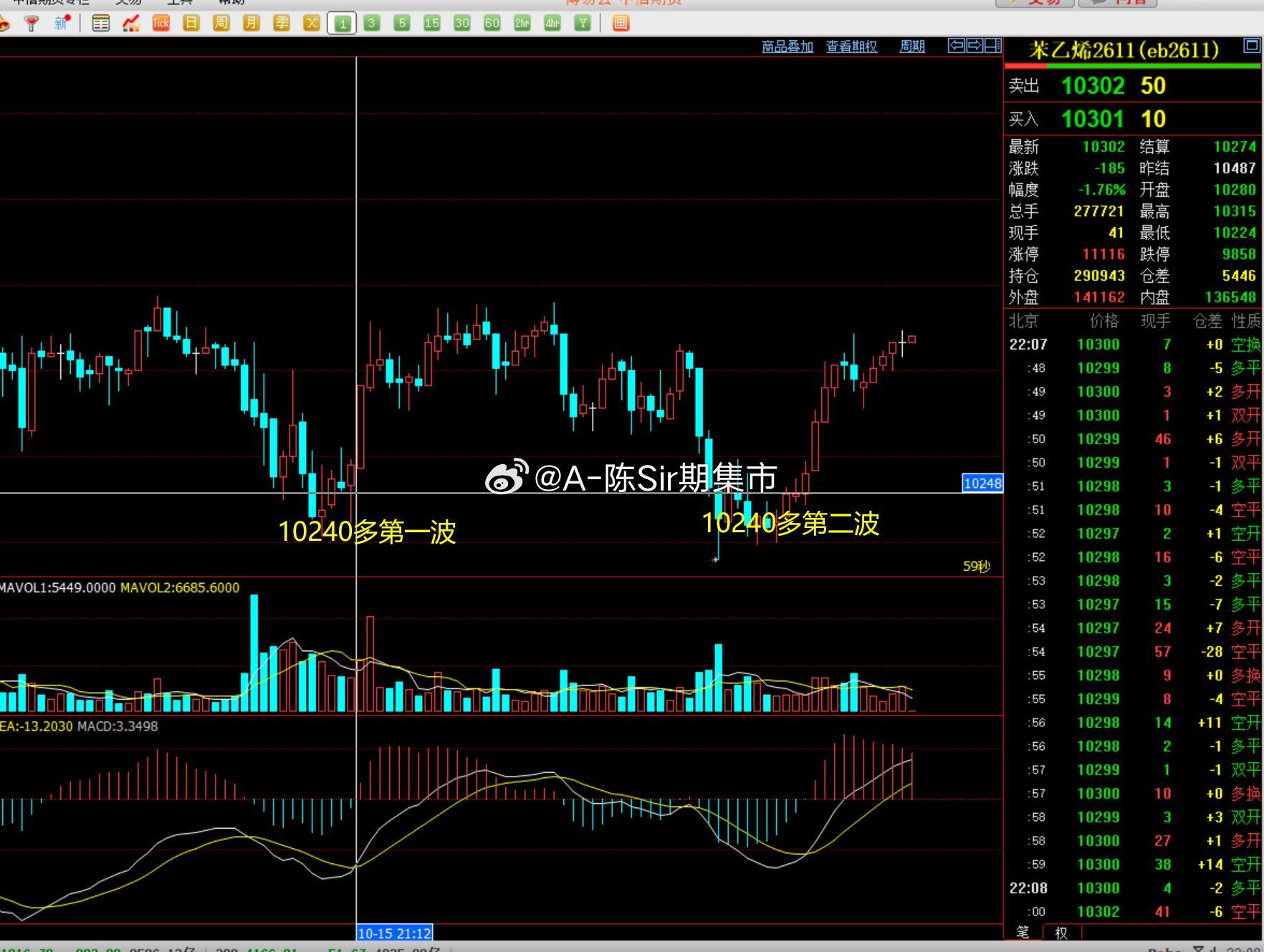The width and height of the screenshot is (1264, 952).
Task: Open the 新 news icon
Action: click(62, 24)
